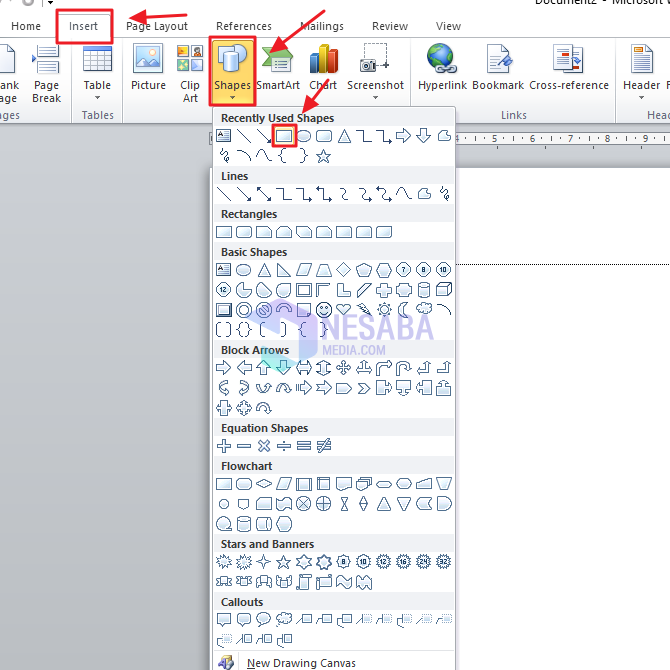
Task: Choose the explosion 1 shape
Action: (x=224, y=562)
